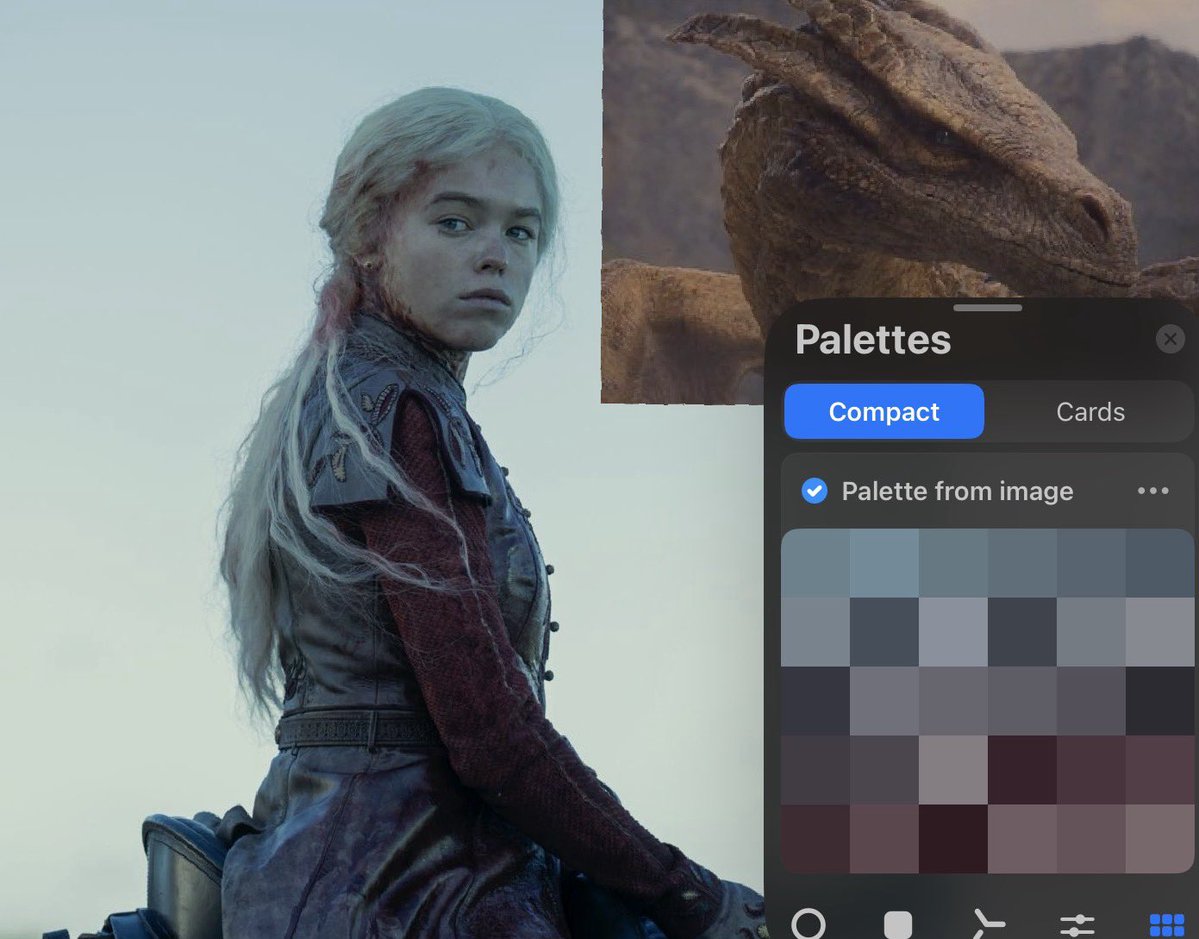Viewport: 1199px width, 939px height.
Task: Pick fourth swatch in second palette row
Action: tap(1022, 632)
